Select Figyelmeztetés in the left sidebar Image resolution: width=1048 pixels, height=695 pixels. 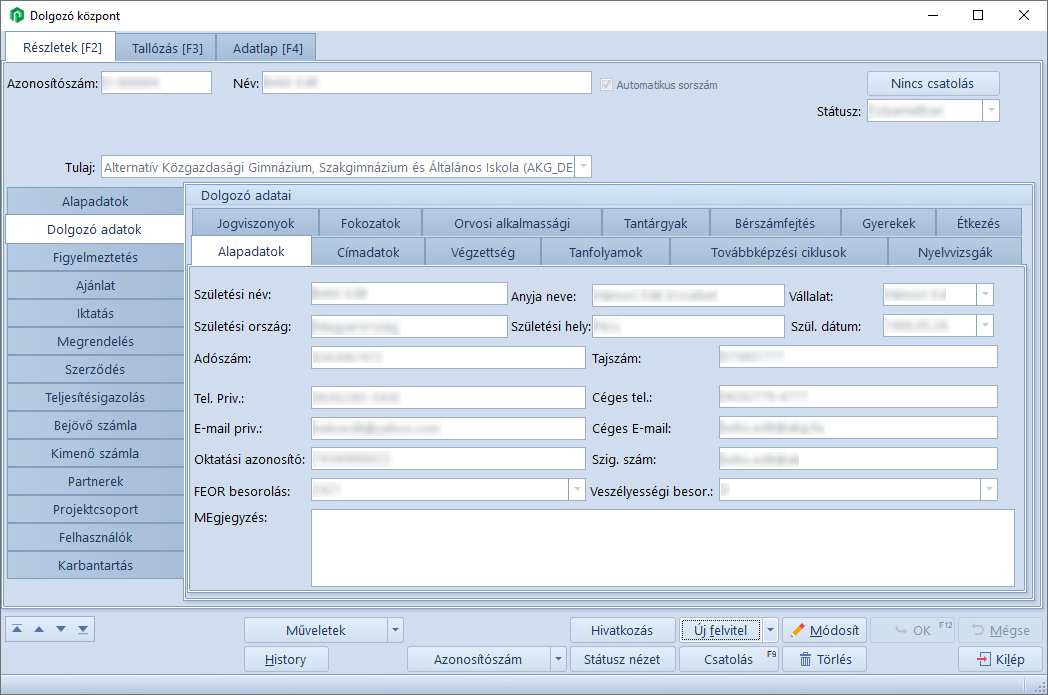(x=95, y=257)
